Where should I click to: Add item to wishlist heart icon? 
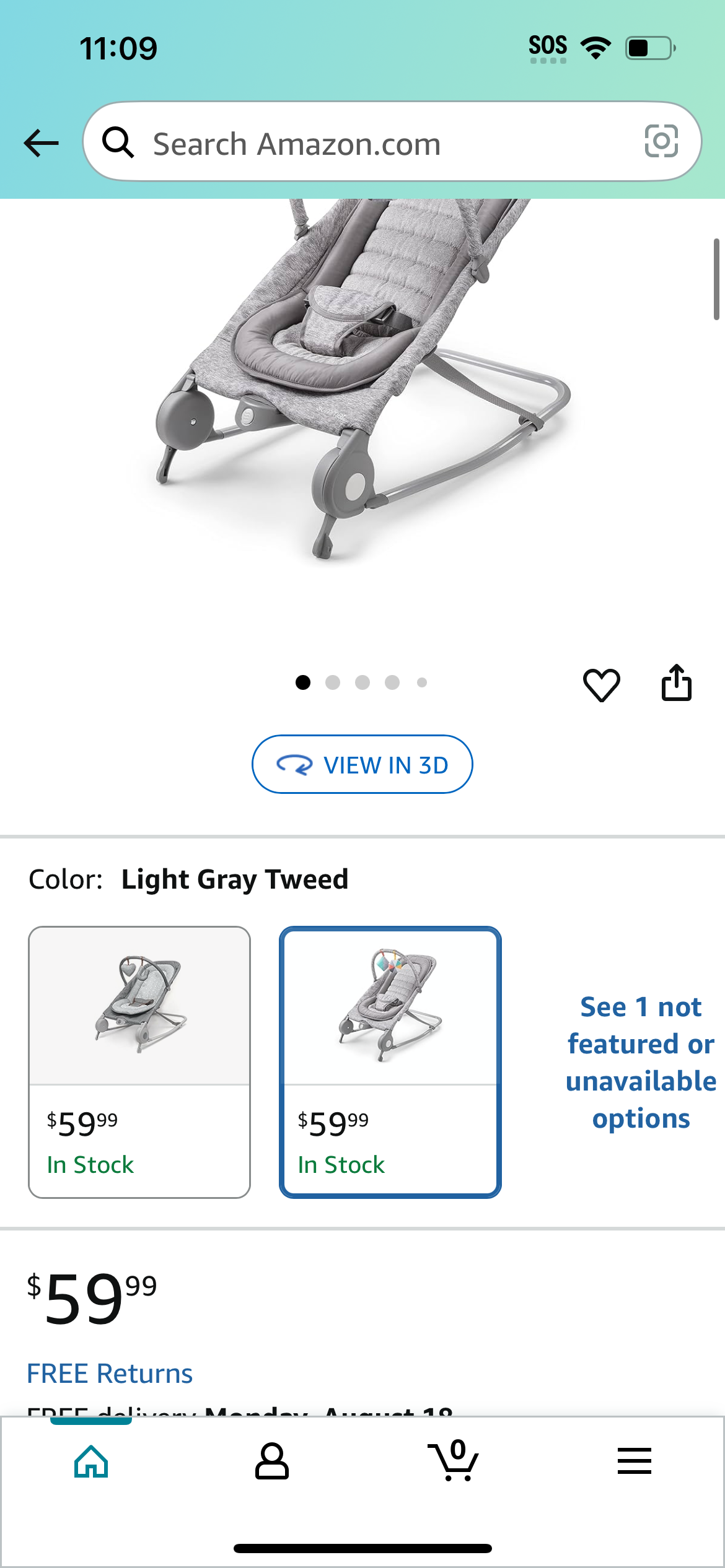[601, 685]
